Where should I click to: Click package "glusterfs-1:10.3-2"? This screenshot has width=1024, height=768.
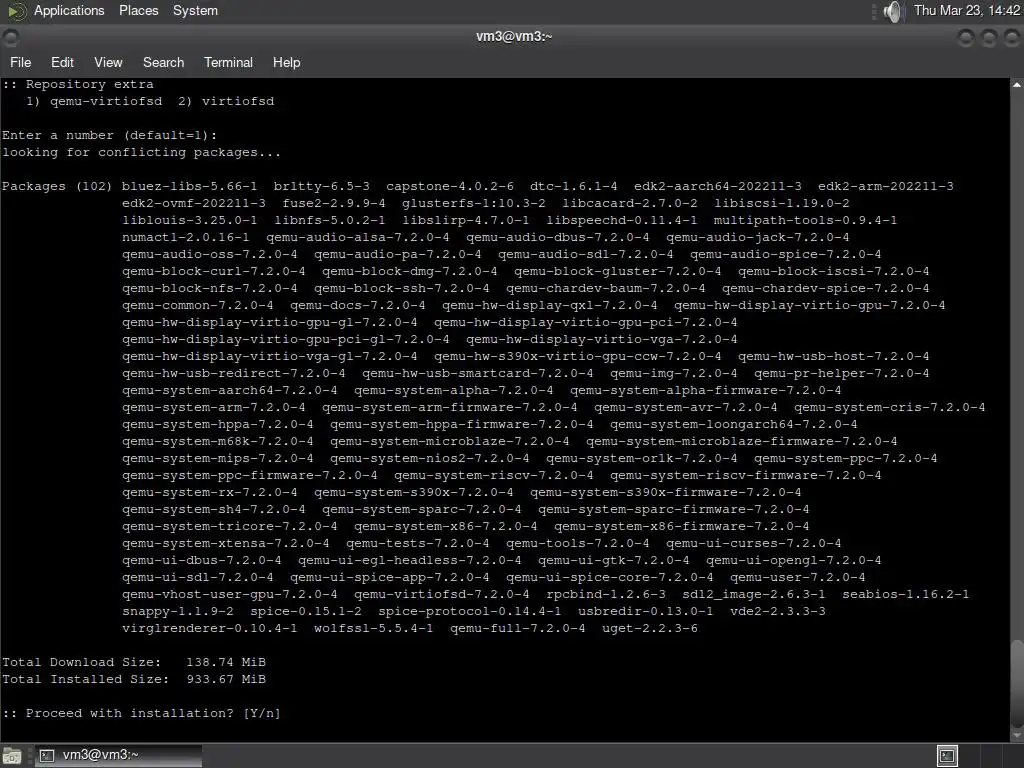pos(473,203)
